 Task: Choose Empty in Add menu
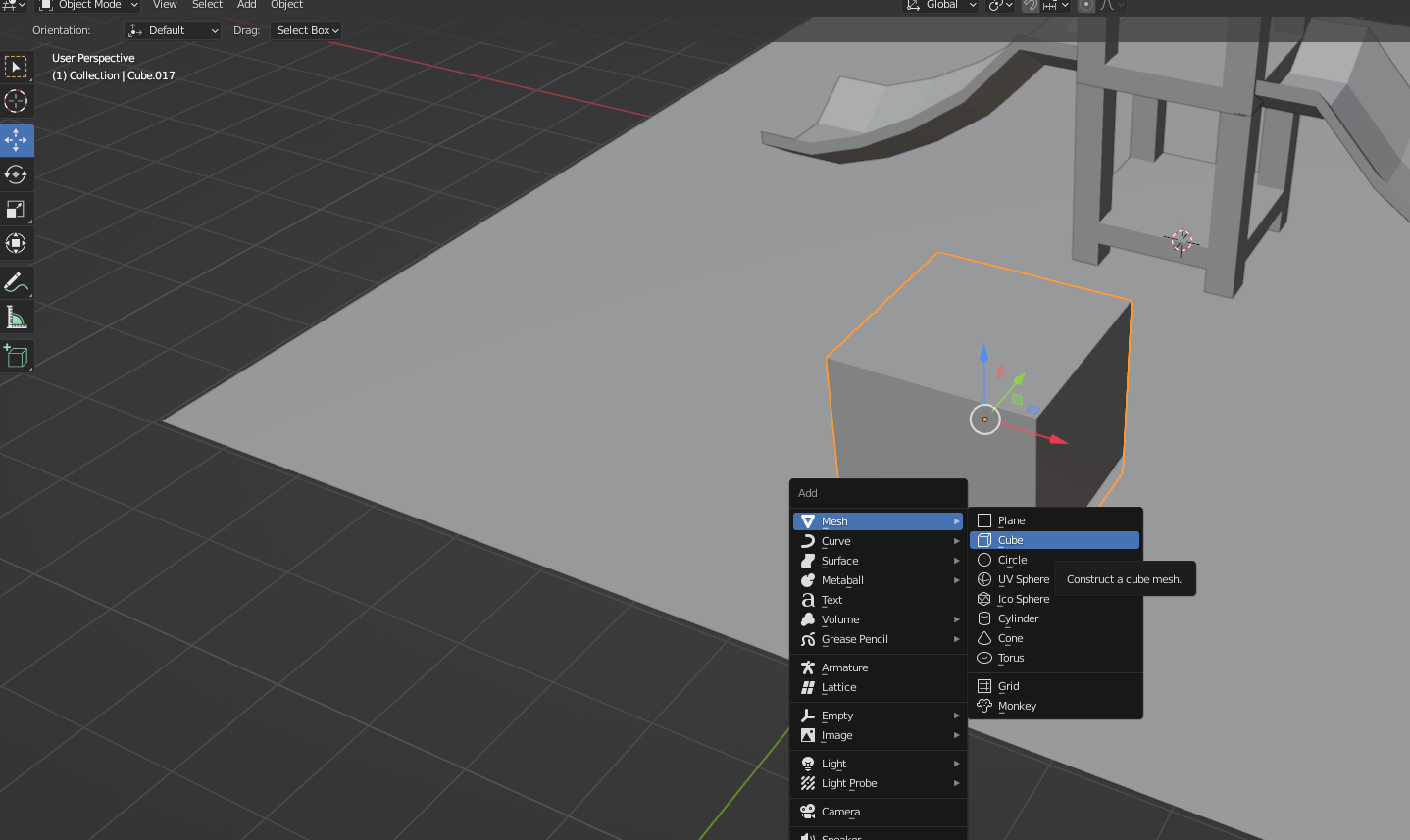click(879, 716)
